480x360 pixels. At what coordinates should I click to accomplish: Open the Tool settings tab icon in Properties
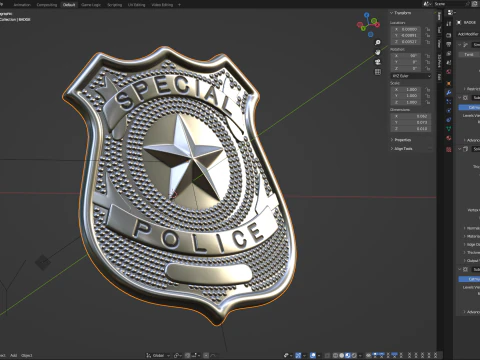point(449,24)
